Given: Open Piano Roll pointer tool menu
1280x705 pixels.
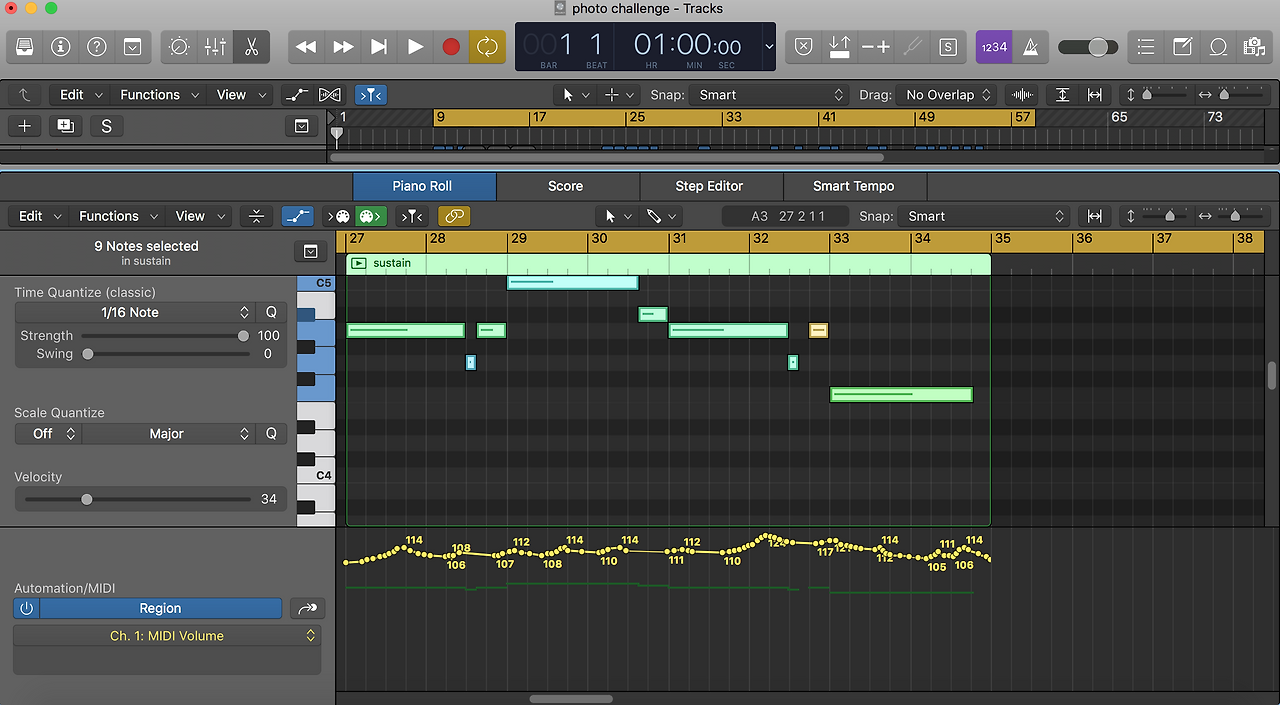Looking at the screenshot, I should pyautogui.click(x=617, y=216).
